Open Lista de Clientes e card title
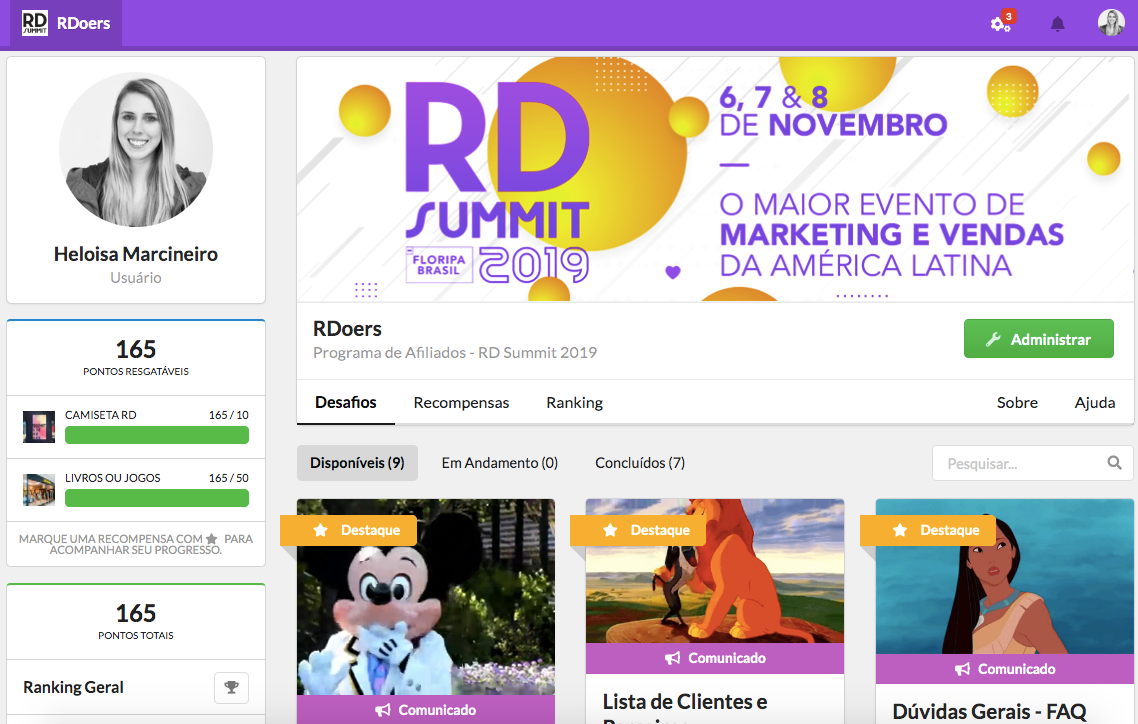This screenshot has width=1138, height=724. [x=685, y=702]
